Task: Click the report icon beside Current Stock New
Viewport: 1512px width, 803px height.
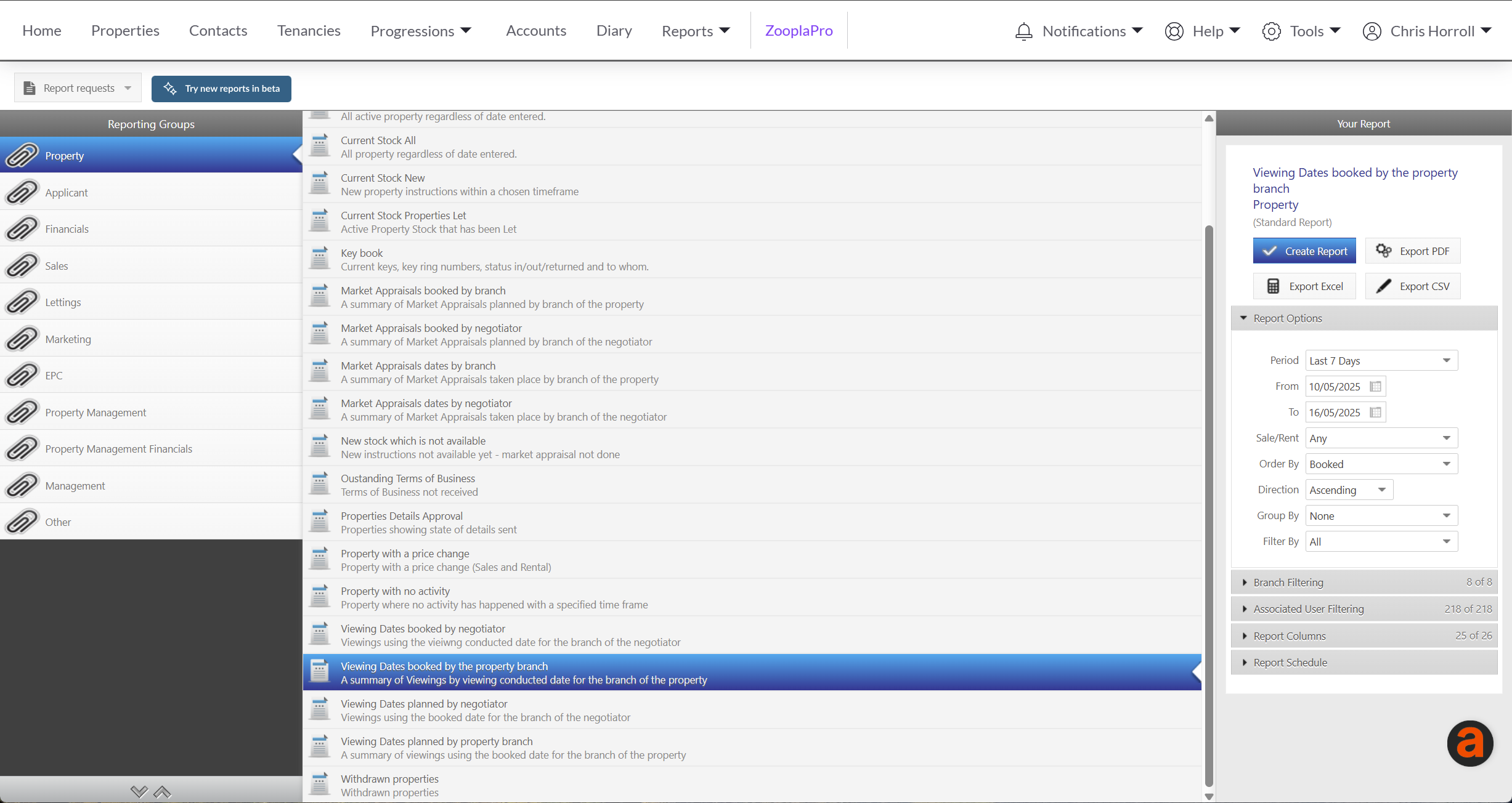Action: (x=320, y=184)
